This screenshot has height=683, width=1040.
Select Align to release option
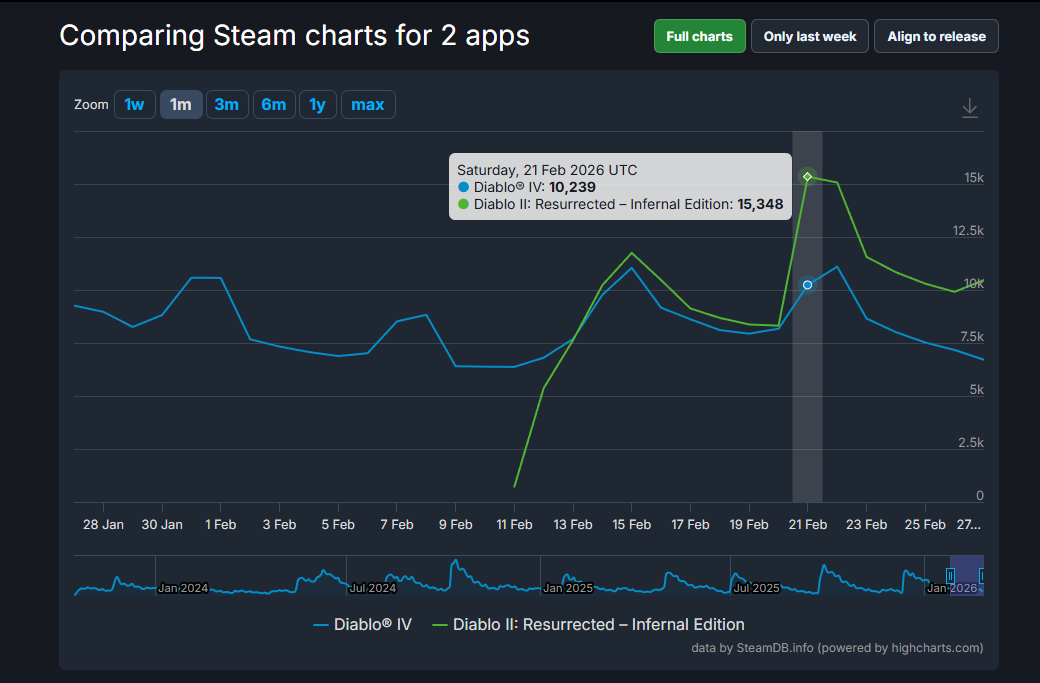tap(936, 36)
